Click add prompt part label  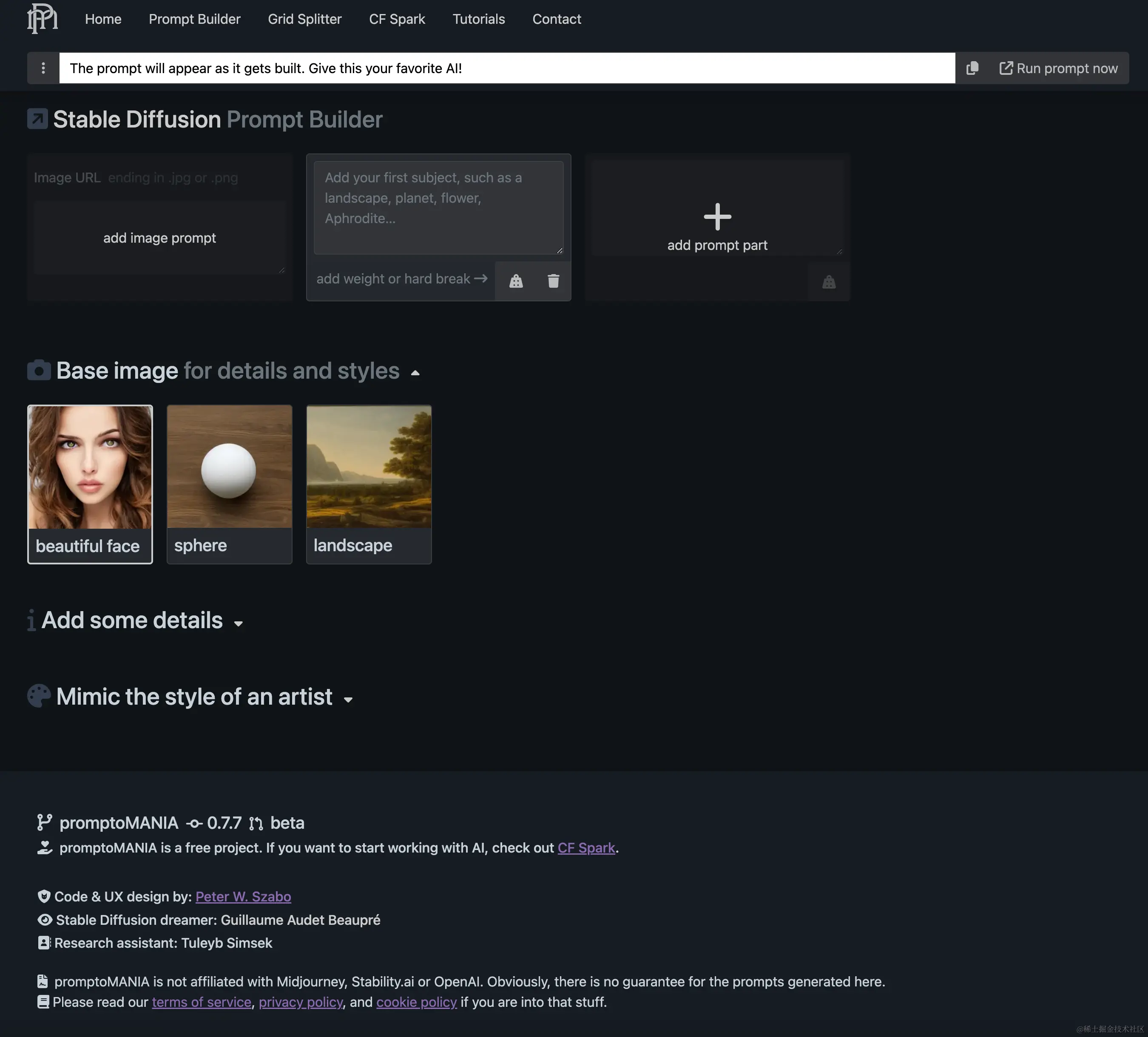tap(718, 245)
